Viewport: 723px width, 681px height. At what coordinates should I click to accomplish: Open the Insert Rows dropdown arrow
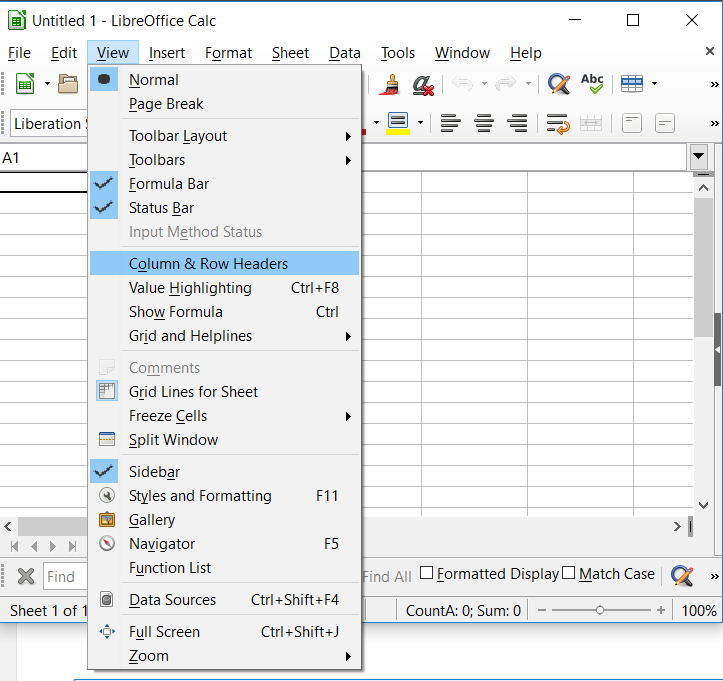pyautogui.click(x=654, y=84)
